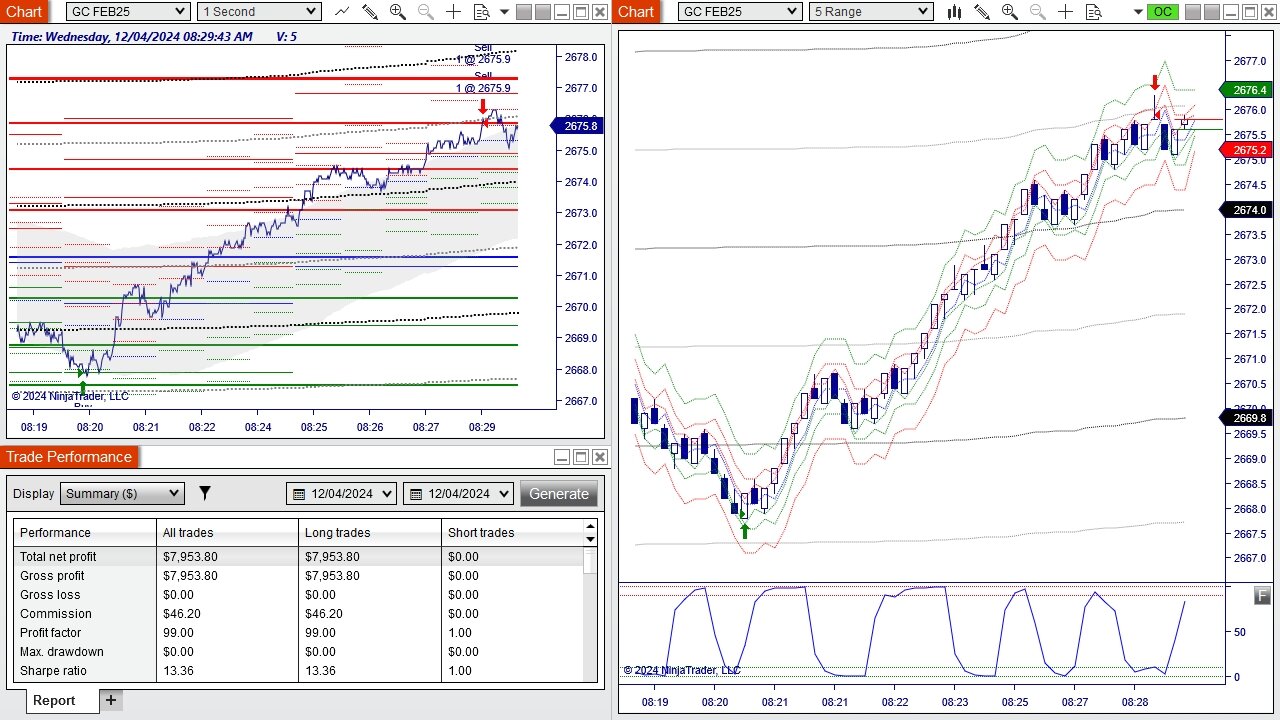Screen dimensions: 1280x720
Task: Select the Trade Performance title tab
Action: point(69,457)
